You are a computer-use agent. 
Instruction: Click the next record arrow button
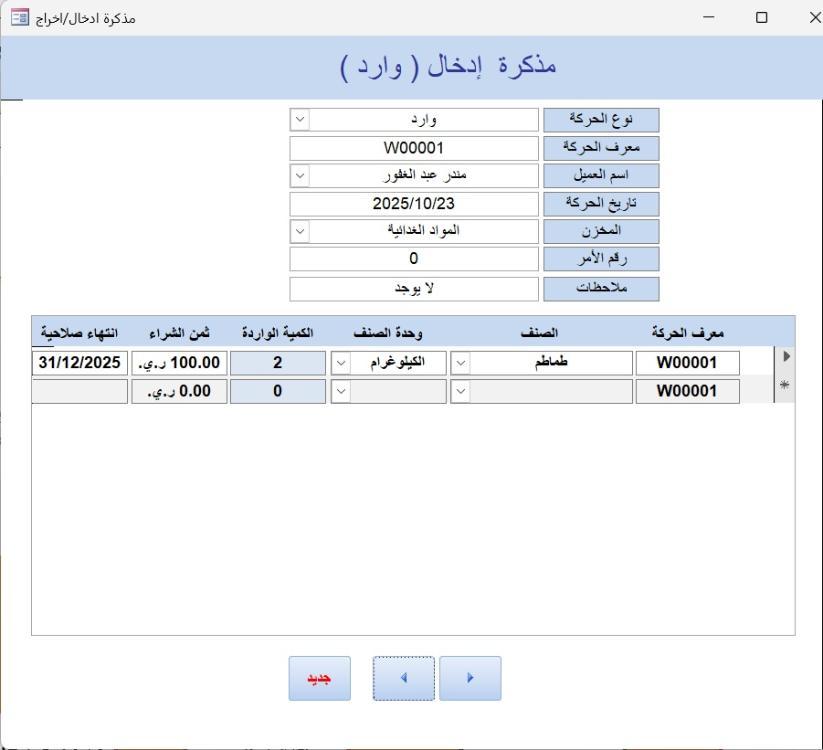click(x=470, y=678)
